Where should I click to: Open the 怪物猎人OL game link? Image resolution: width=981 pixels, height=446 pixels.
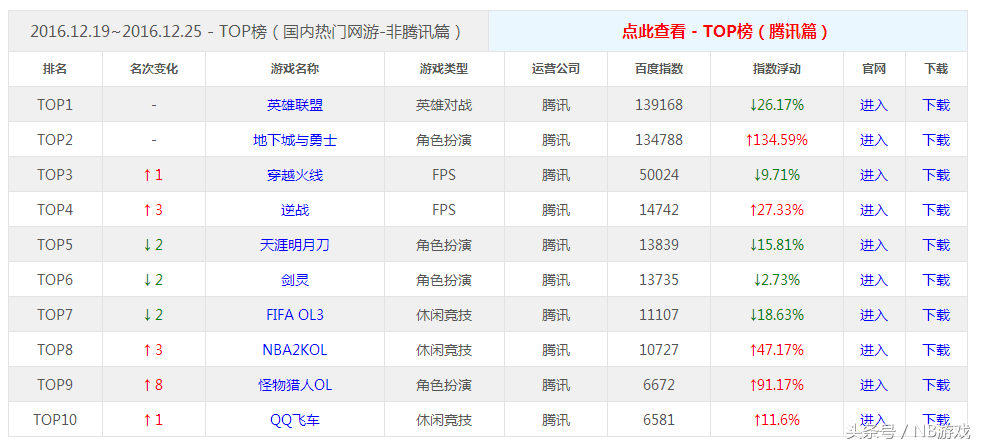coord(295,385)
